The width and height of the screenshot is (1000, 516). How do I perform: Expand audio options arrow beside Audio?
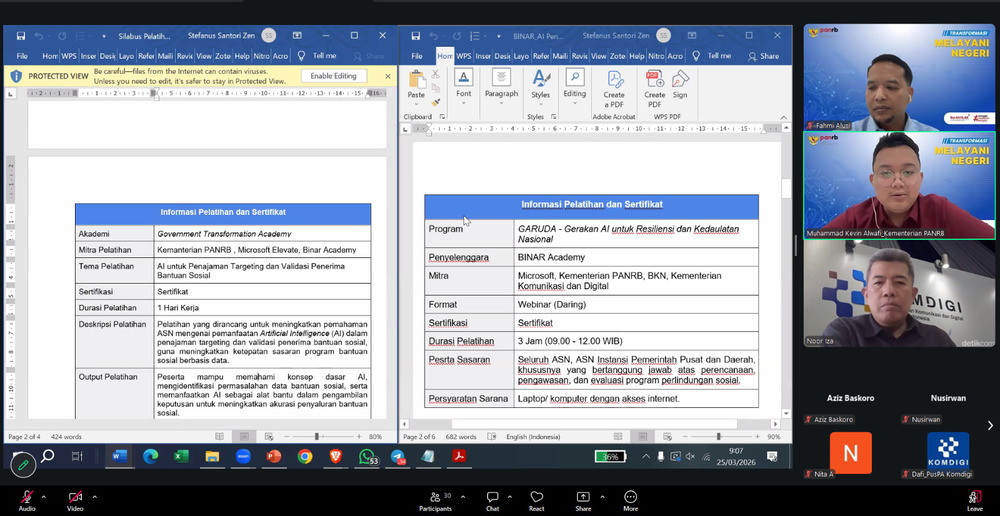pyautogui.click(x=46, y=496)
